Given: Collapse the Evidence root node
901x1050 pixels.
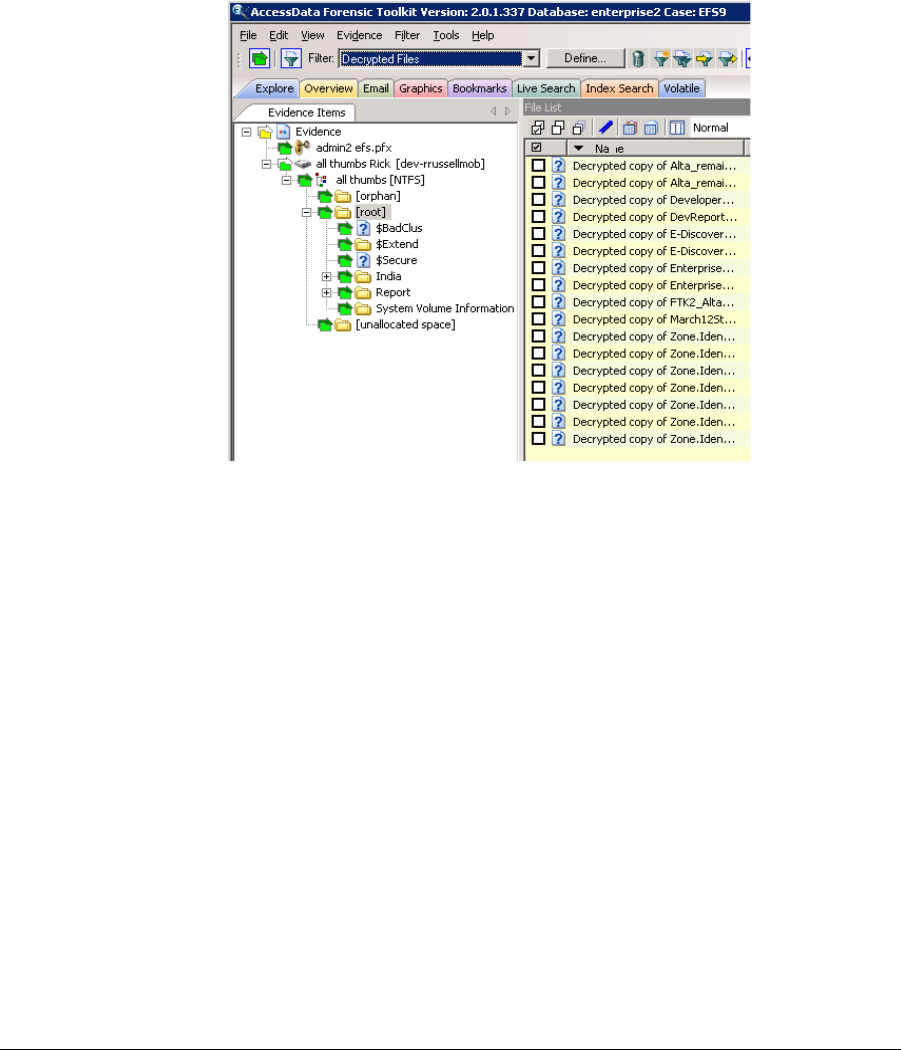Looking at the screenshot, I should [x=247, y=132].
